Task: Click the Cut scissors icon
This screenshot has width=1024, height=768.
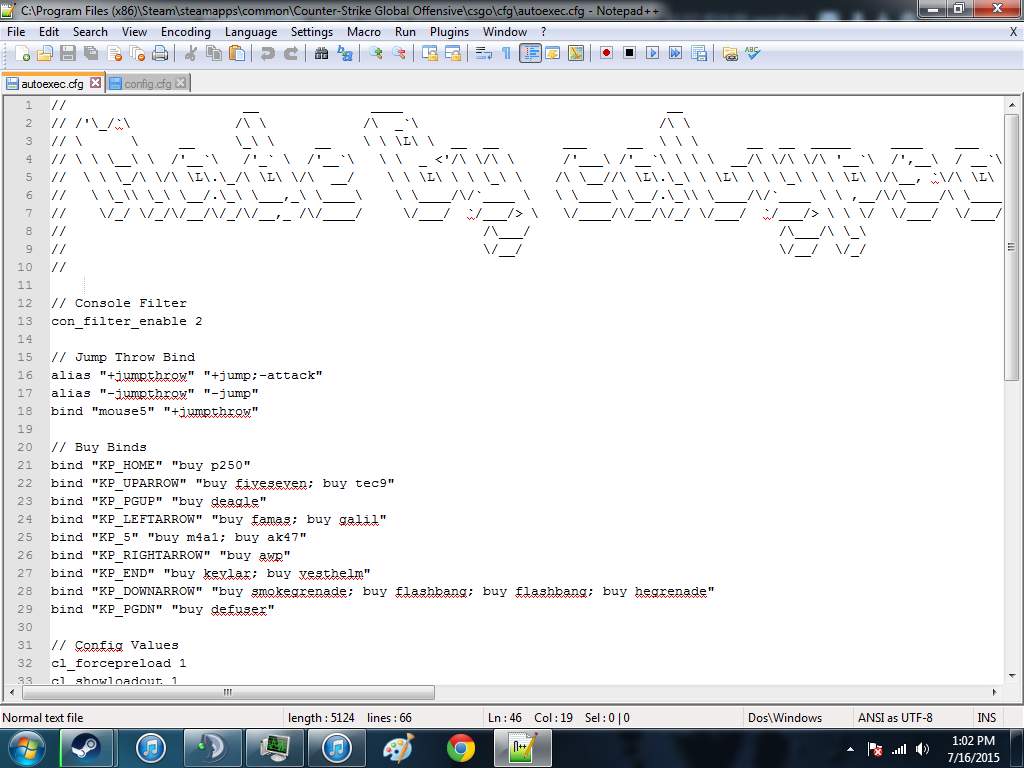Action: pos(191,54)
